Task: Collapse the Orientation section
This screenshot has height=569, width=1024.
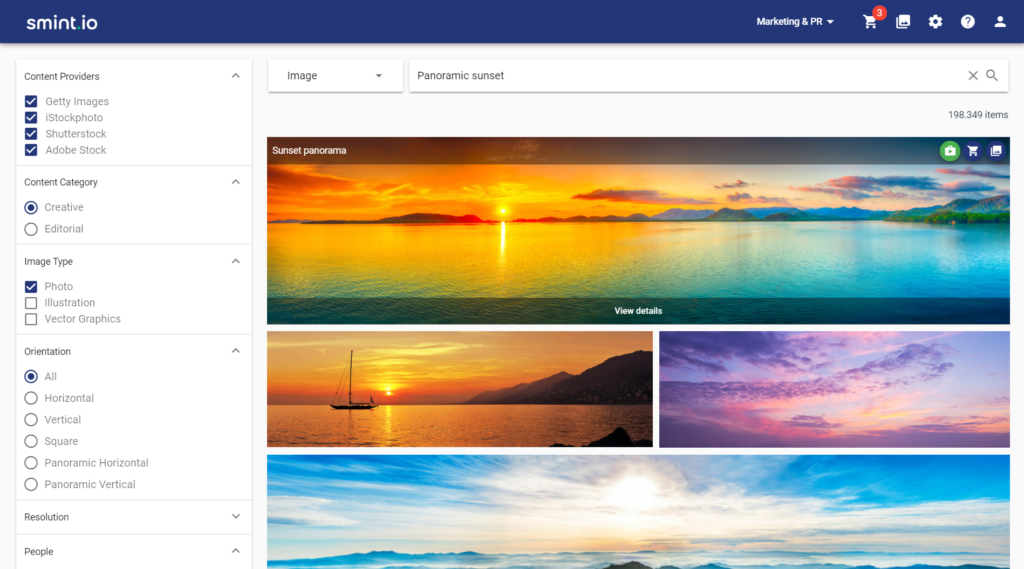Action: point(236,351)
